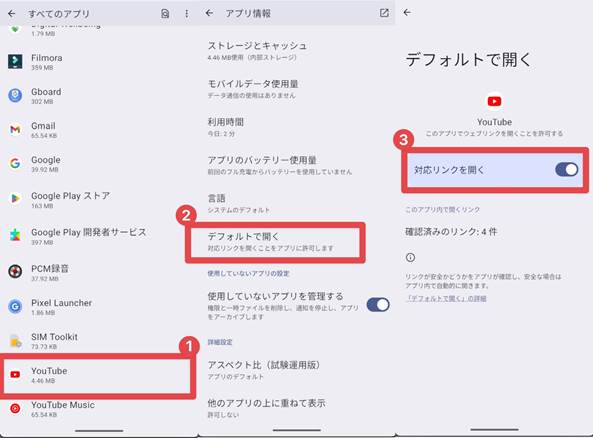This screenshot has width=593, height=438.
Task: Open the three-dot overflow menu in すべてのアプリ
Action: pyautogui.click(x=186, y=14)
